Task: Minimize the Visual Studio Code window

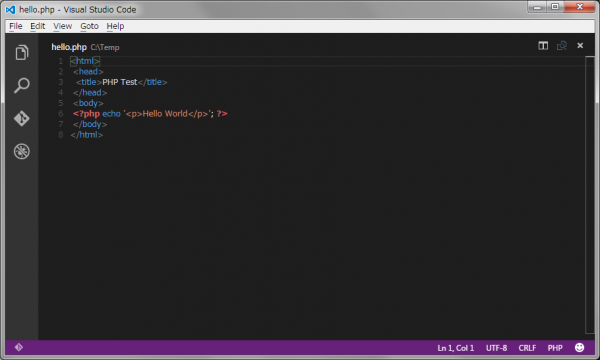Action: pyautogui.click(x=537, y=7)
